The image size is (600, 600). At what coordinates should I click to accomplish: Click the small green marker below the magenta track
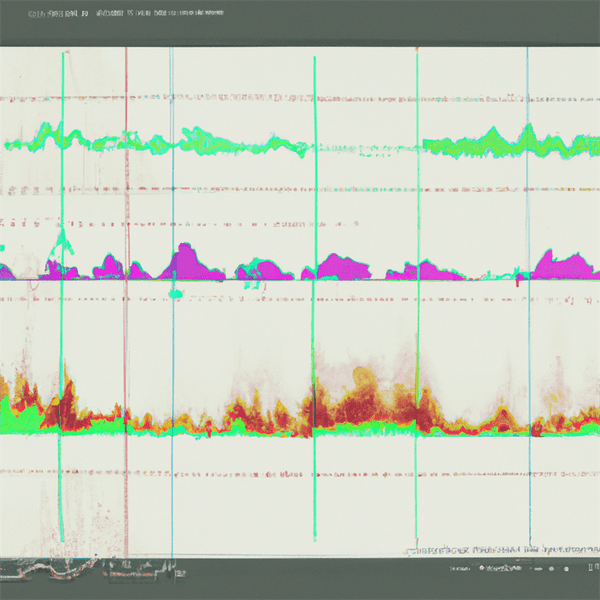click(x=176, y=294)
